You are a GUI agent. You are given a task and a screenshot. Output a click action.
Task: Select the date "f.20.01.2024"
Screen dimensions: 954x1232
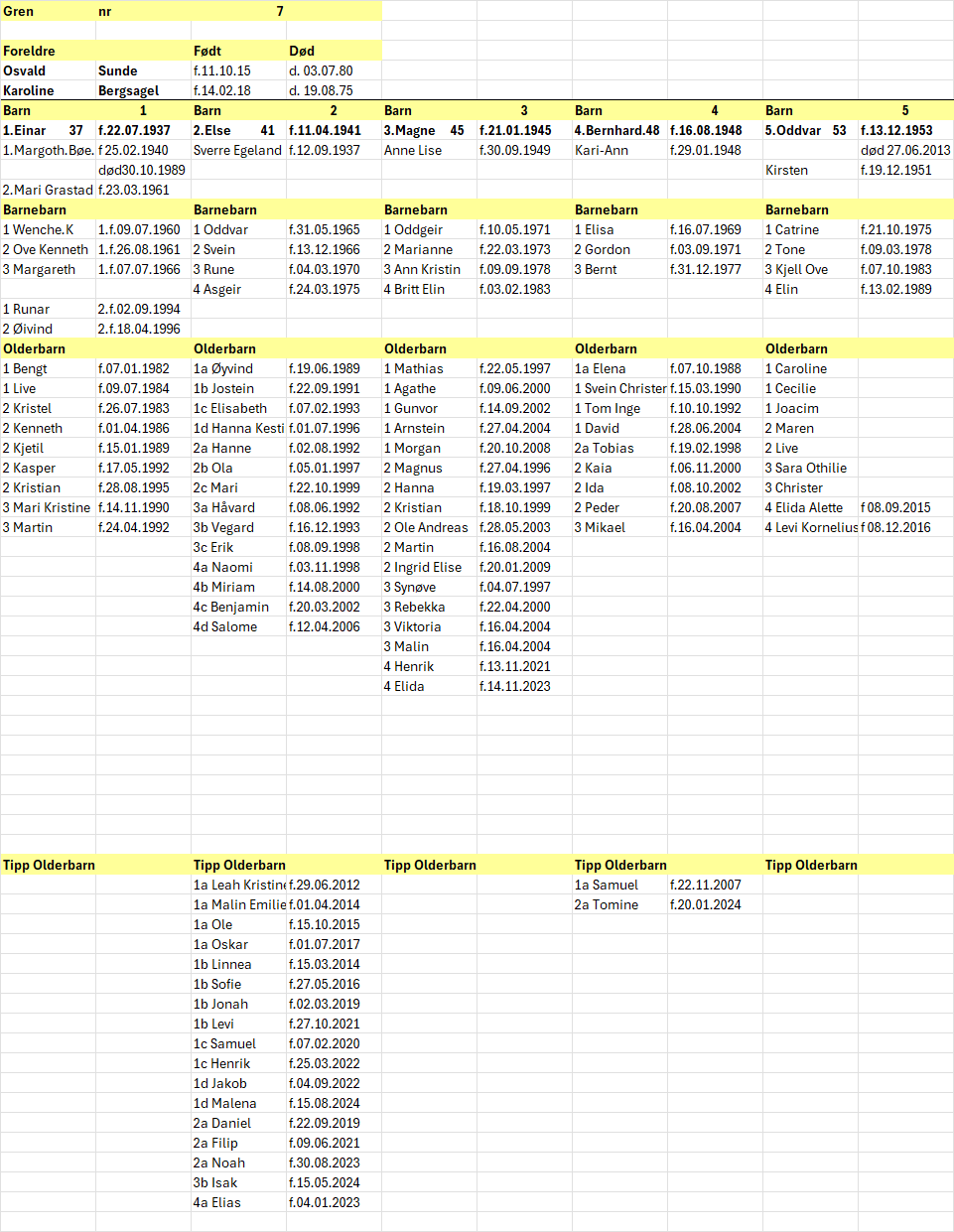pyautogui.click(x=715, y=904)
